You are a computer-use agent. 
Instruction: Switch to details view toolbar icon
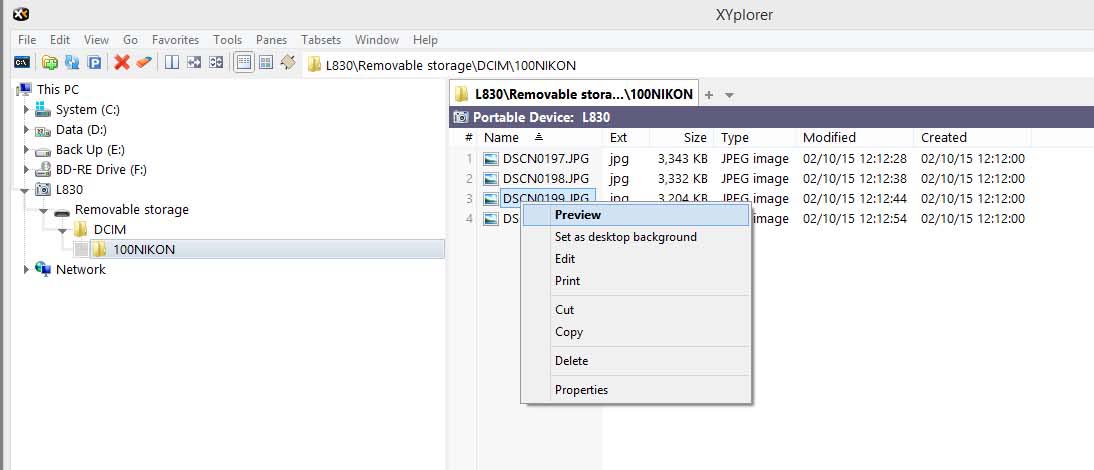coord(243,63)
